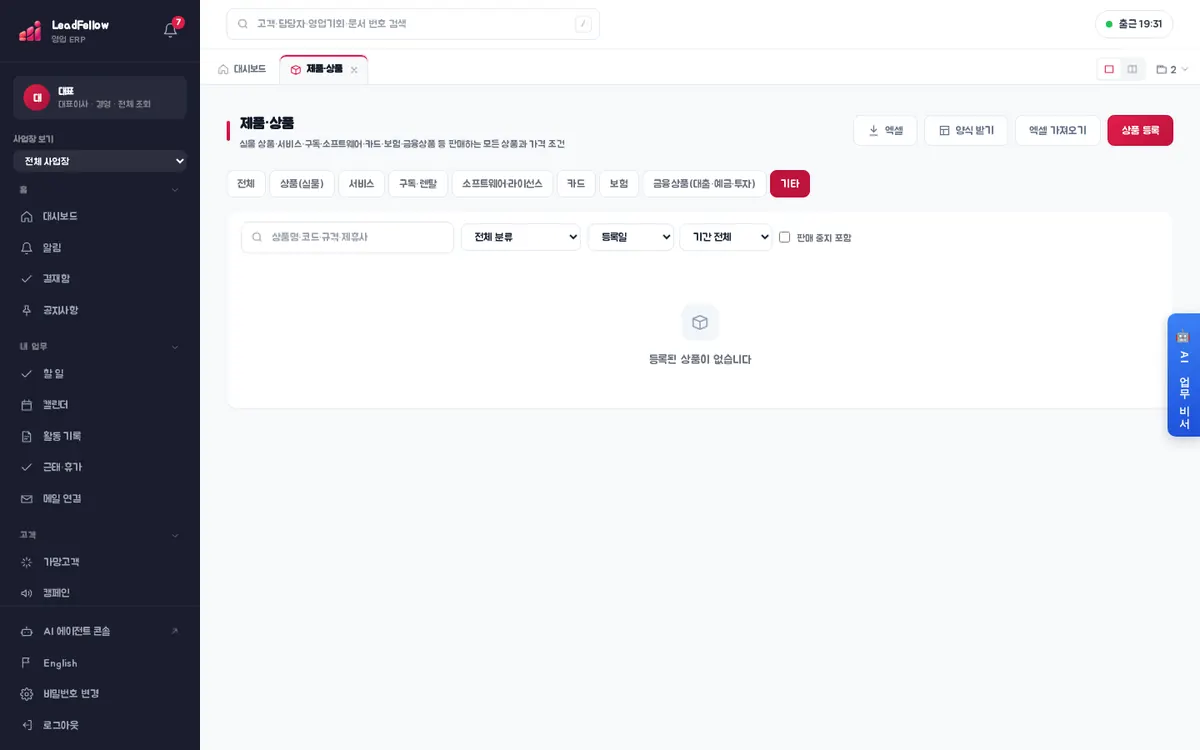Expand the open tabs folder count dropdown
The height and width of the screenshot is (750, 1200).
[1172, 69]
